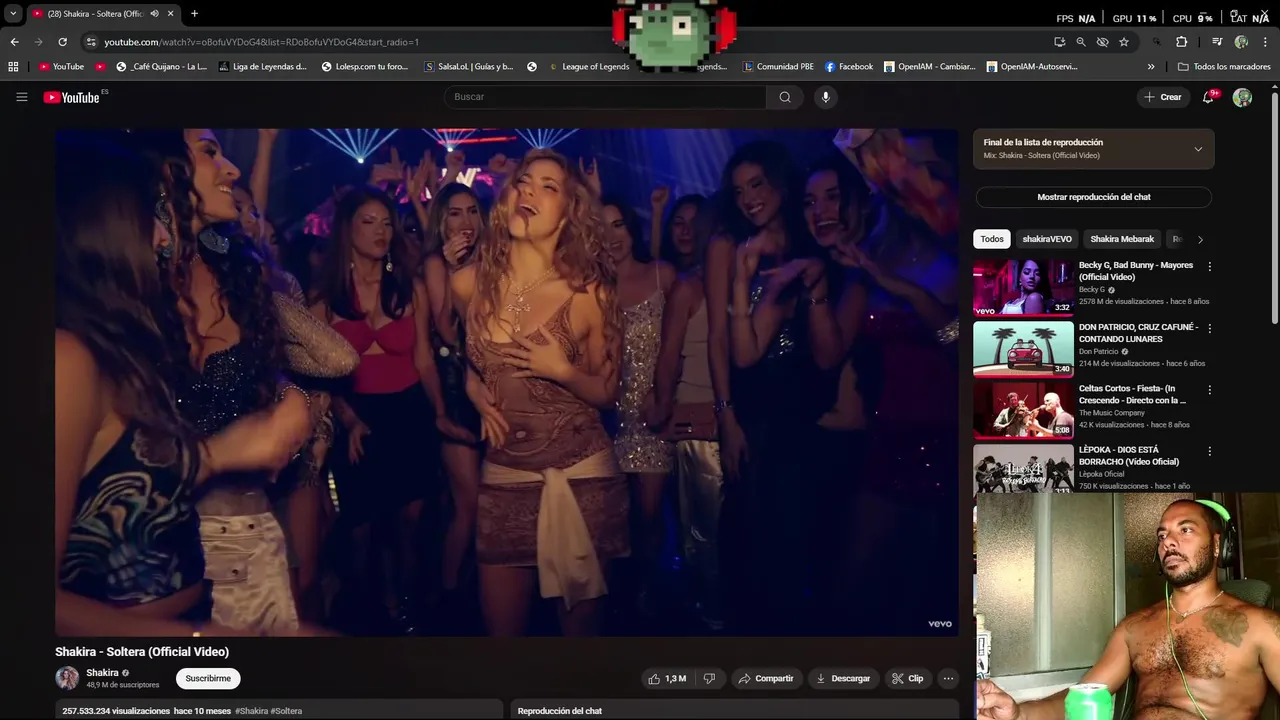
Task: Start voice search with the microphone icon
Action: [825, 97]
